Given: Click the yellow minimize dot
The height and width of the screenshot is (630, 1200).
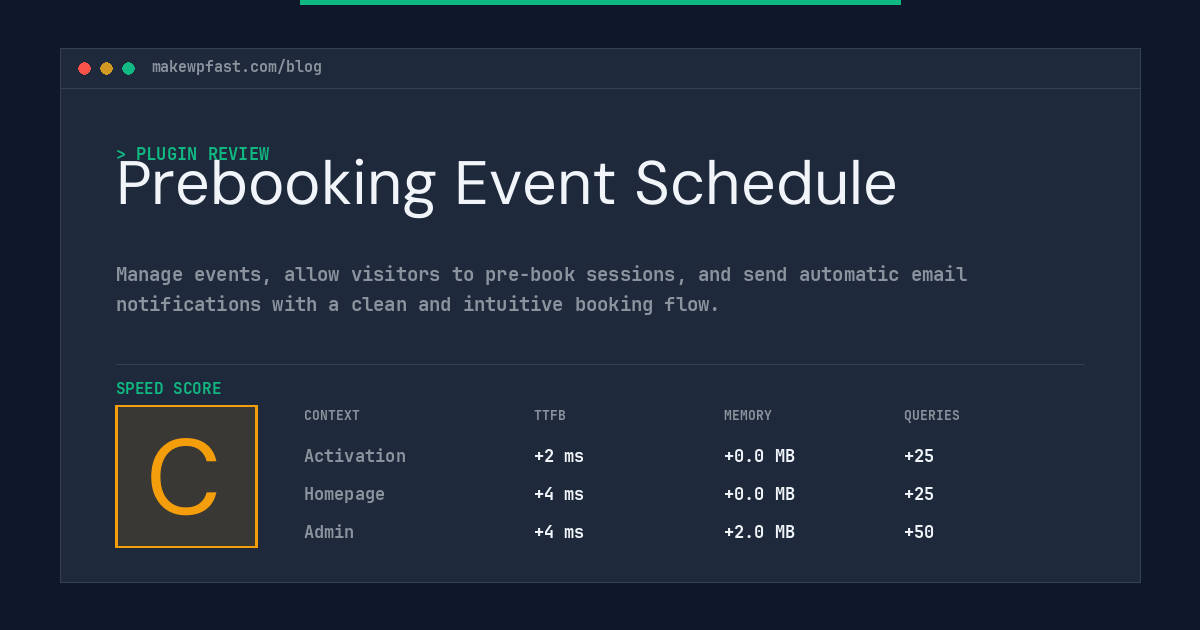Looking at the screenshot, I should [x=106, y=68].
